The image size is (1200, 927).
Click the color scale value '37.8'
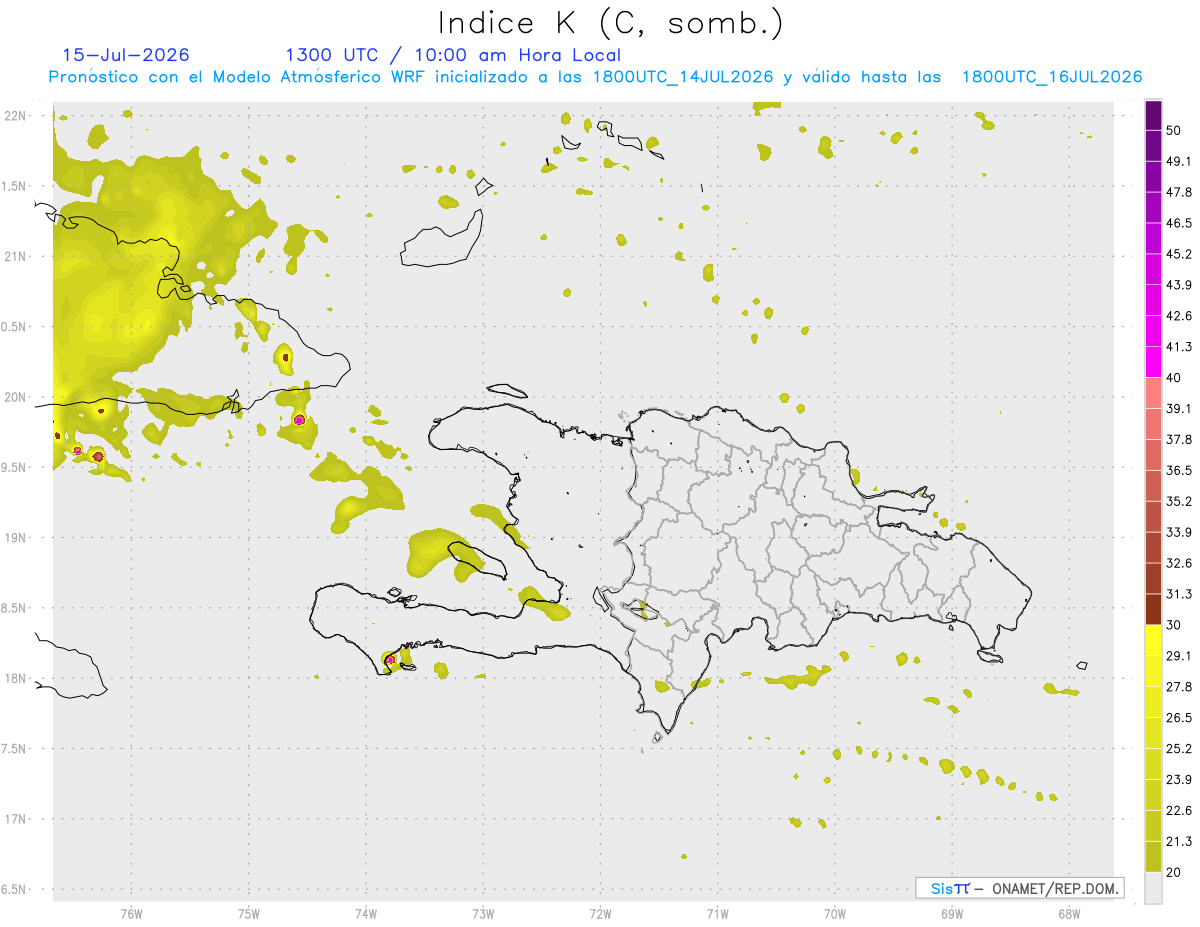(x=1179, y=439)
